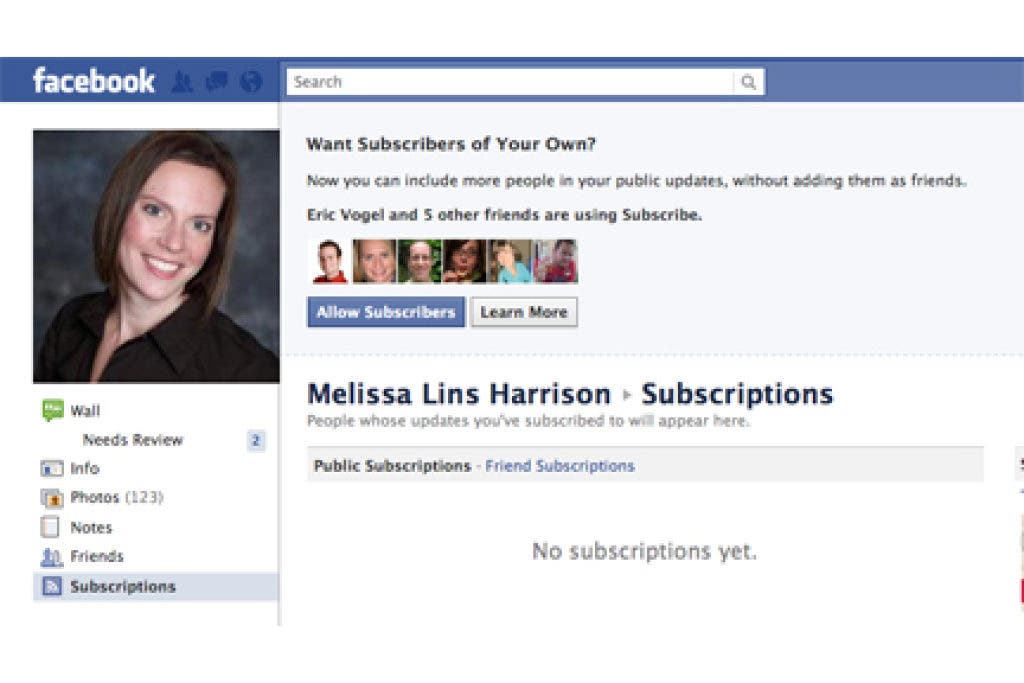Switch to Friend Subscriptions link

(x=560, y=466)
